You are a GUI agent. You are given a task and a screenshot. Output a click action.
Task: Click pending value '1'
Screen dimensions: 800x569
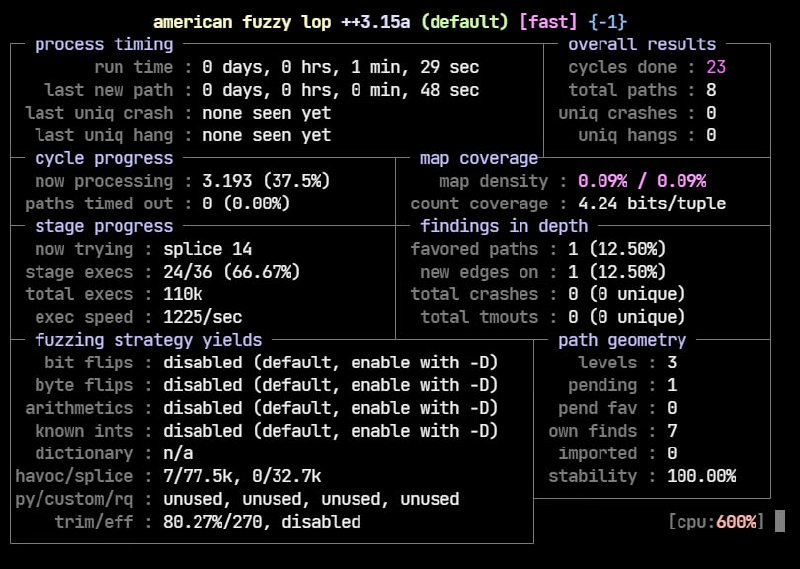pyautogui.click(x=672, y=385)
